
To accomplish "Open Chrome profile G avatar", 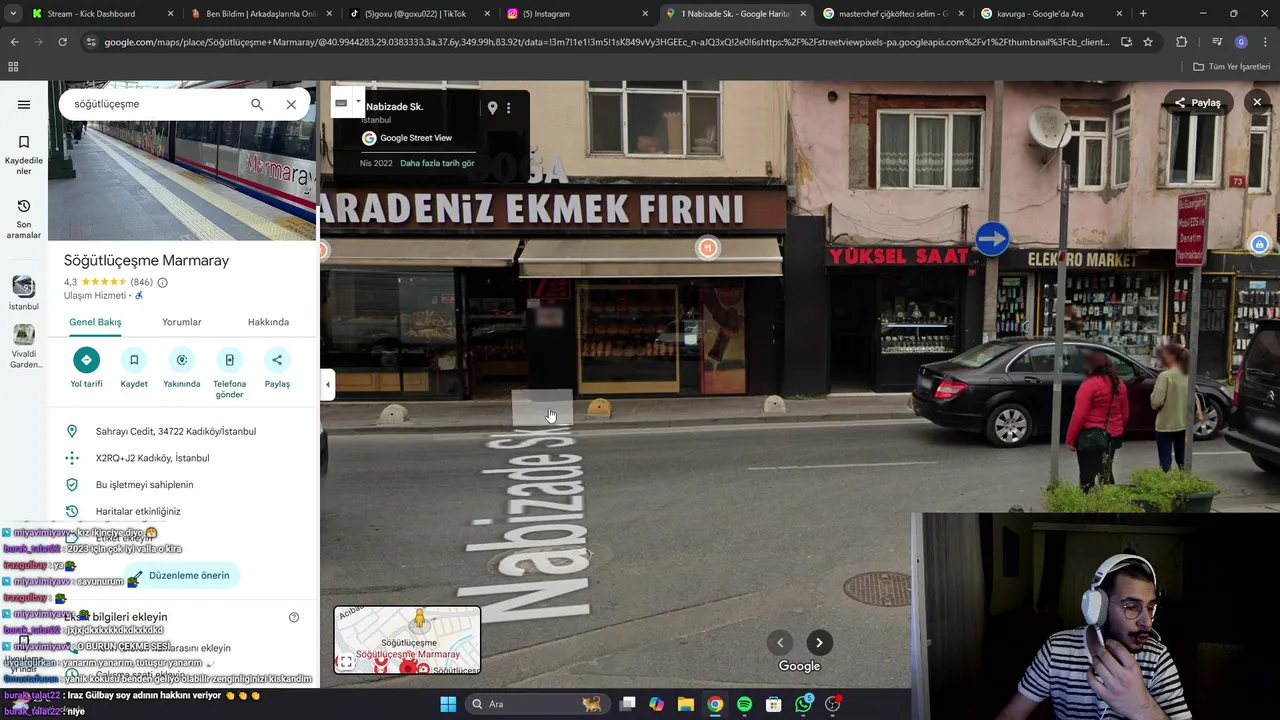I will pyautogui.click(x=1241, y=42).
